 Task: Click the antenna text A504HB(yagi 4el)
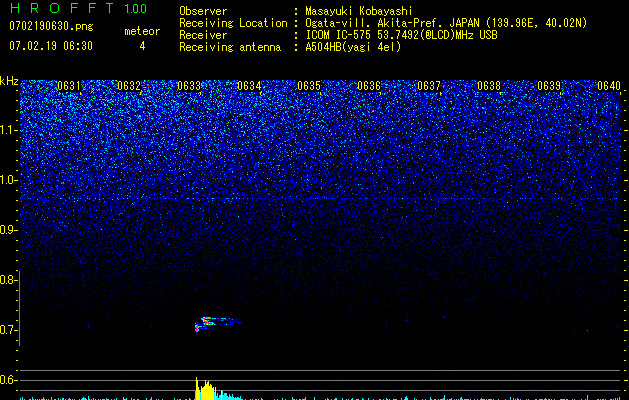coord(353,47)
